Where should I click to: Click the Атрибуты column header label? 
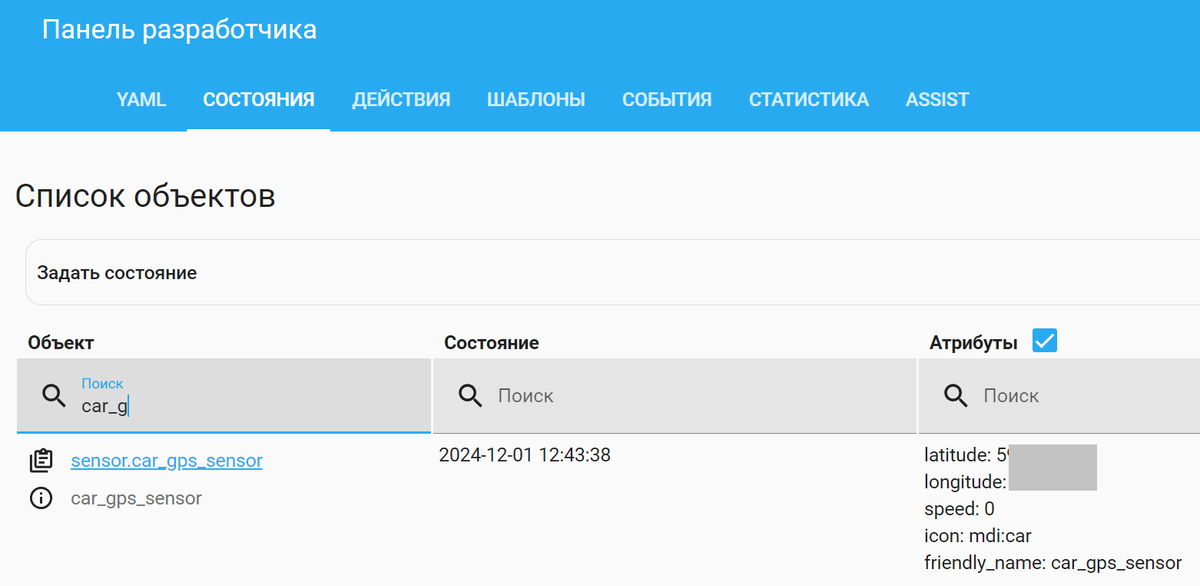(x=974, y=343)
